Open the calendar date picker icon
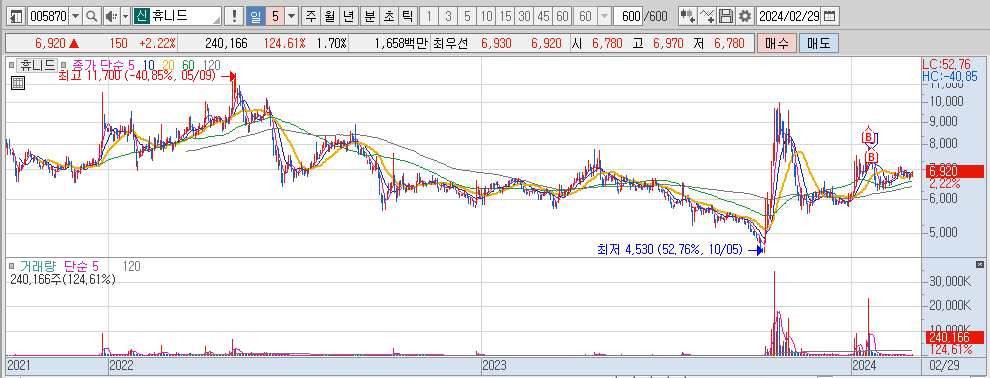 (x=830, y=16)
